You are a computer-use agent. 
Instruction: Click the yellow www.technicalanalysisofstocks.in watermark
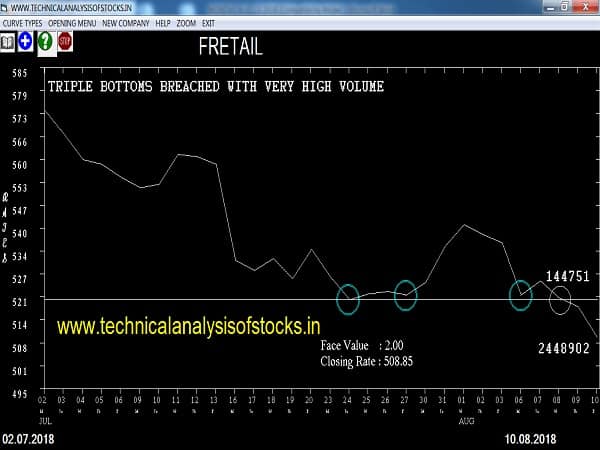pyautogui.click(x=189, y=326)
